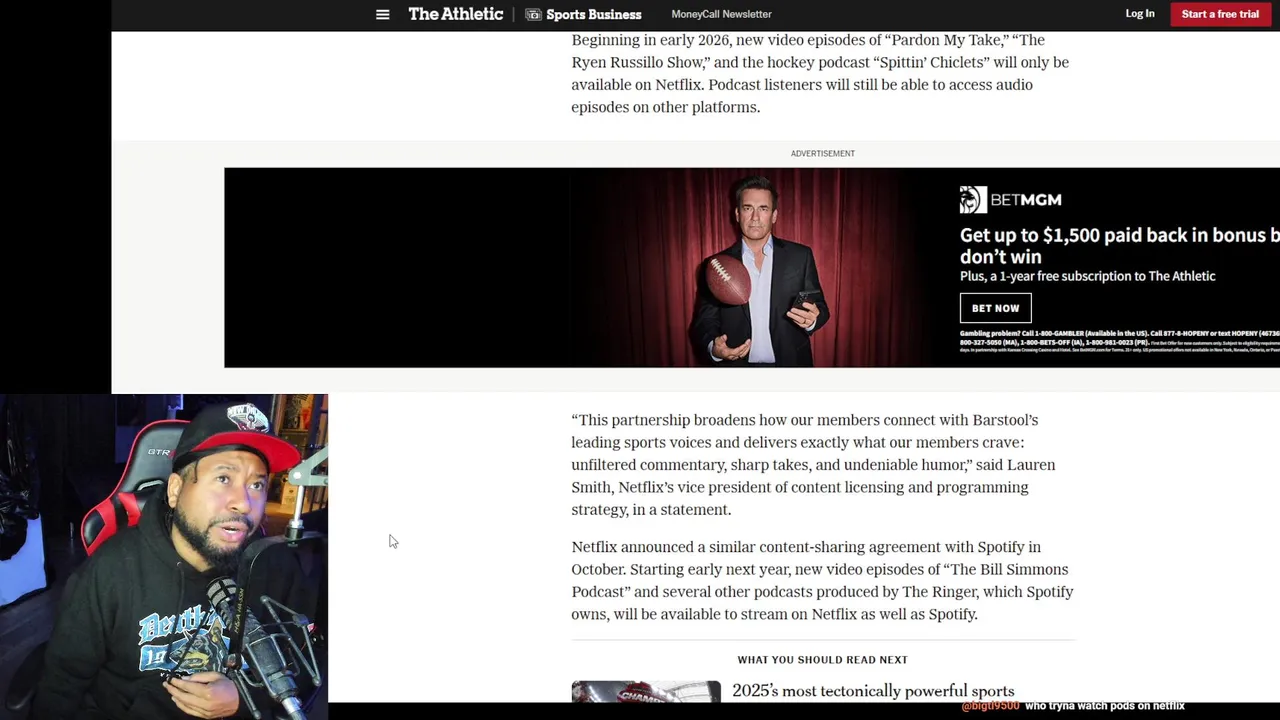Click the '1-year free subscription to The Athletic' text
This screenshot has width=1280, height=720.
tap(1087, 276)
